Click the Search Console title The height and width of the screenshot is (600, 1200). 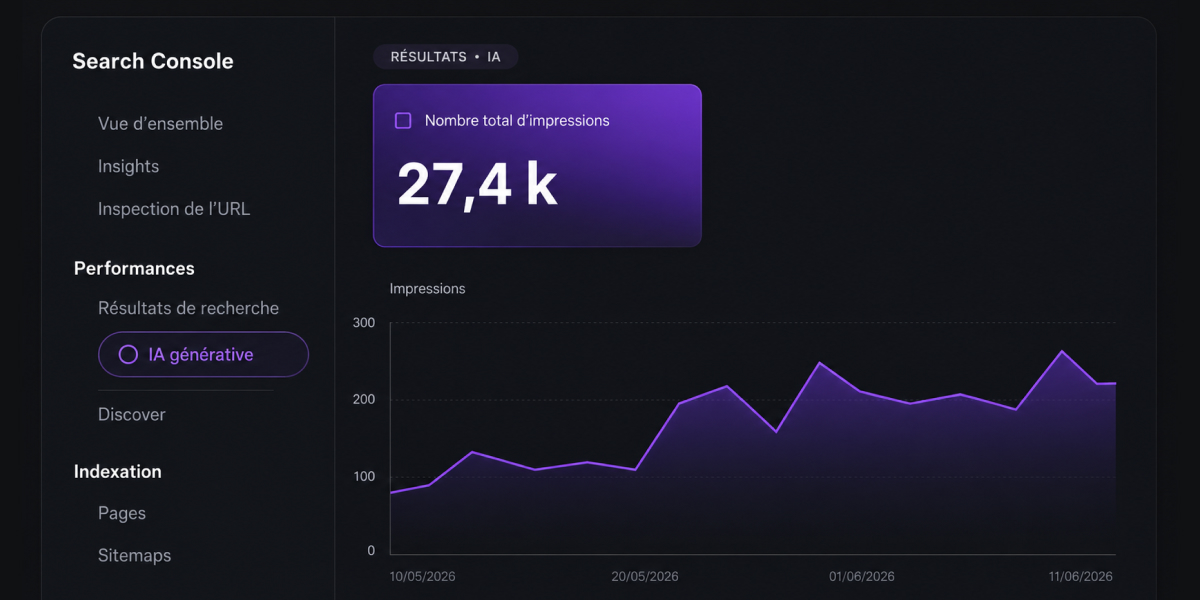click(x=153, y=61)
